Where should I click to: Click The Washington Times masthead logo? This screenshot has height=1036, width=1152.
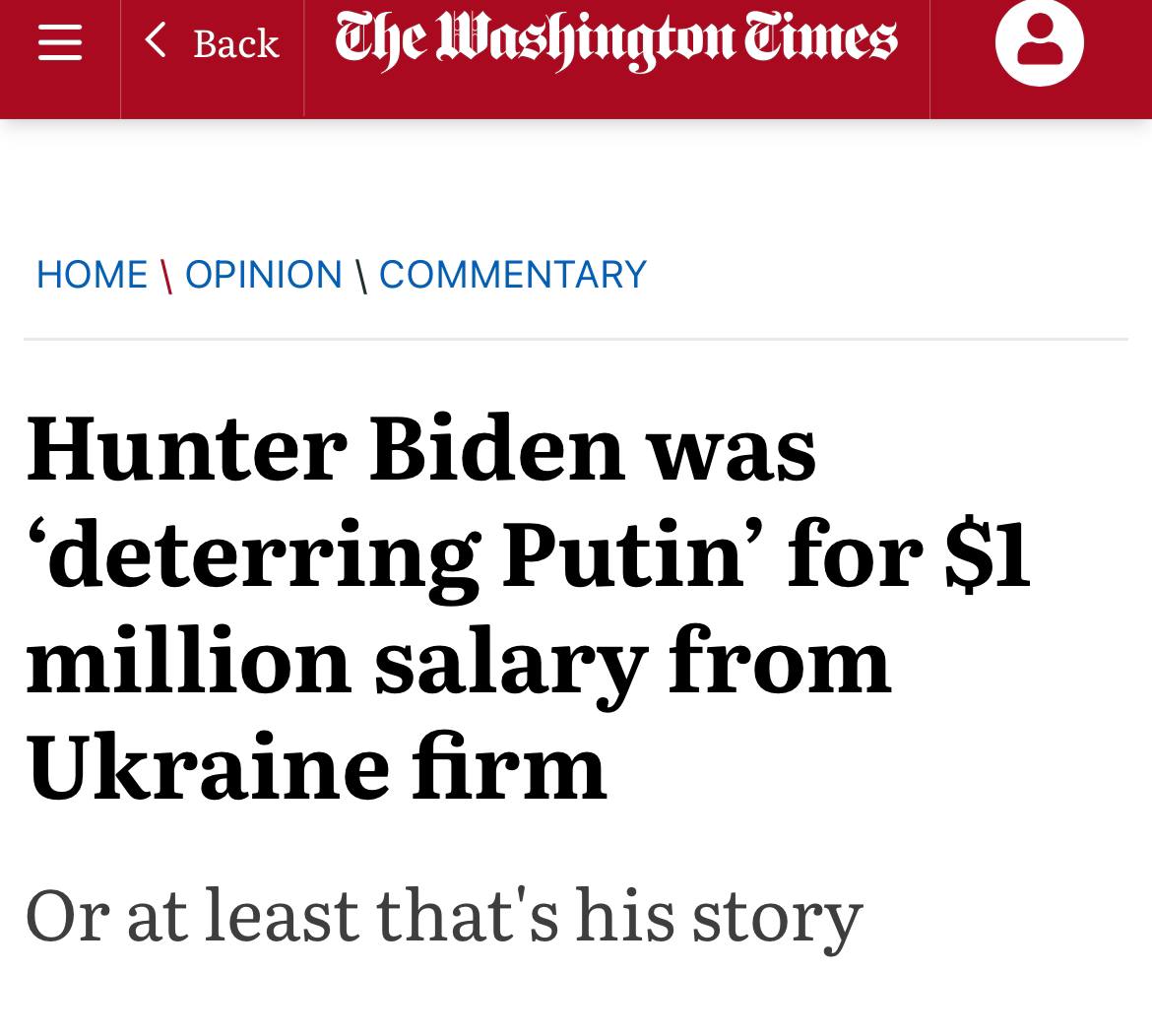(x=616, y=41)
